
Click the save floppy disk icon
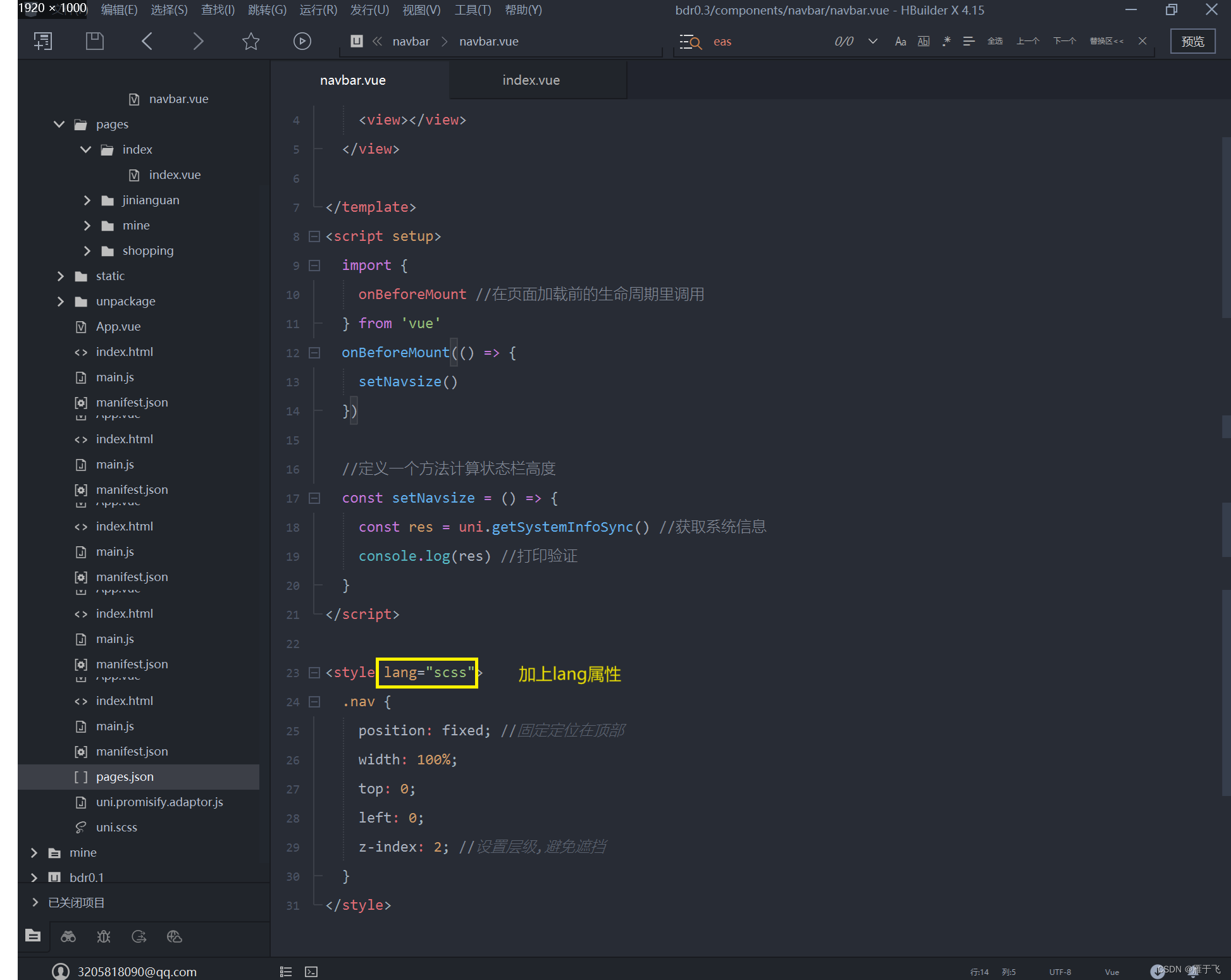[95, 41]
